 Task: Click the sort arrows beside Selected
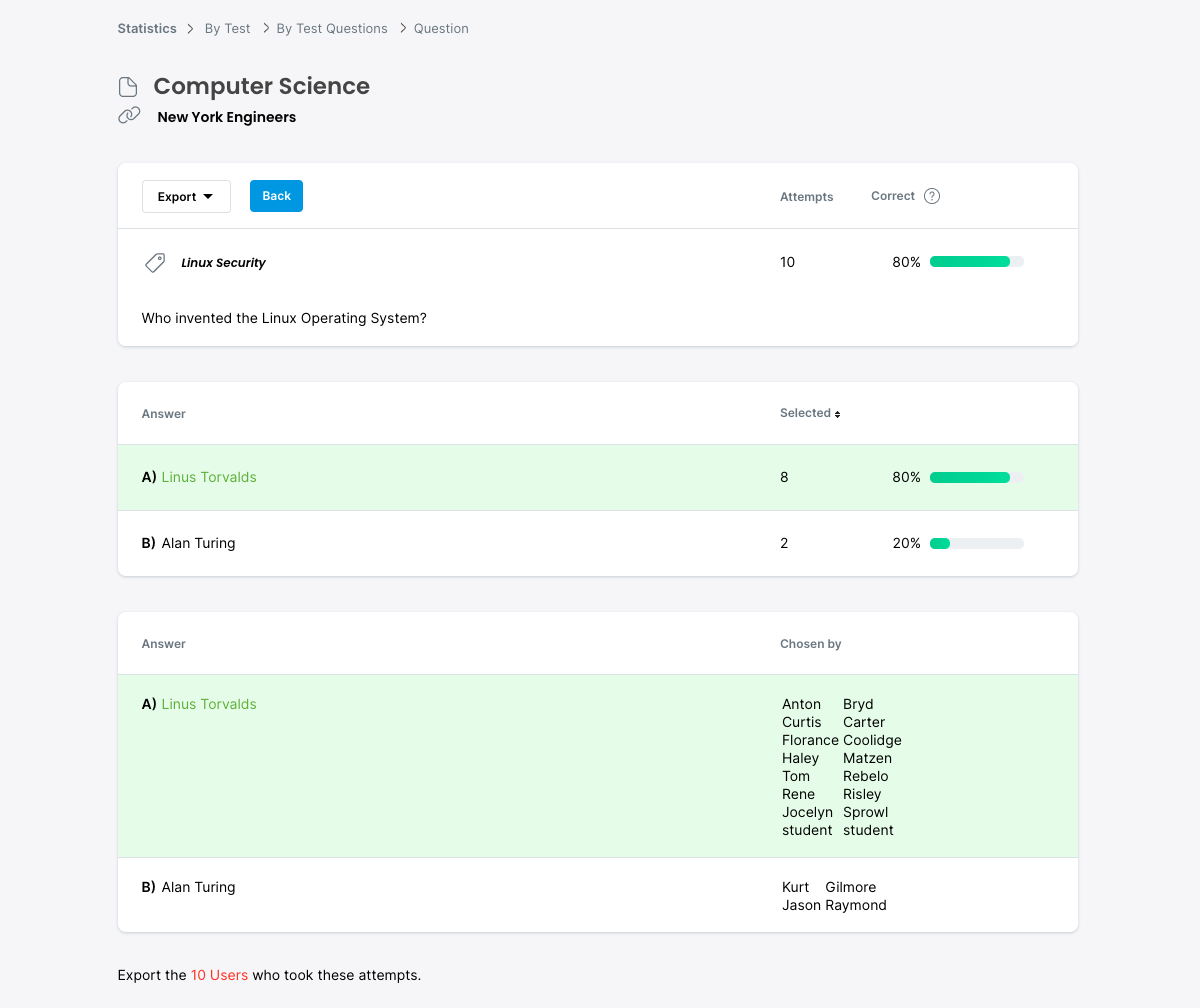[x=838, y=414]
